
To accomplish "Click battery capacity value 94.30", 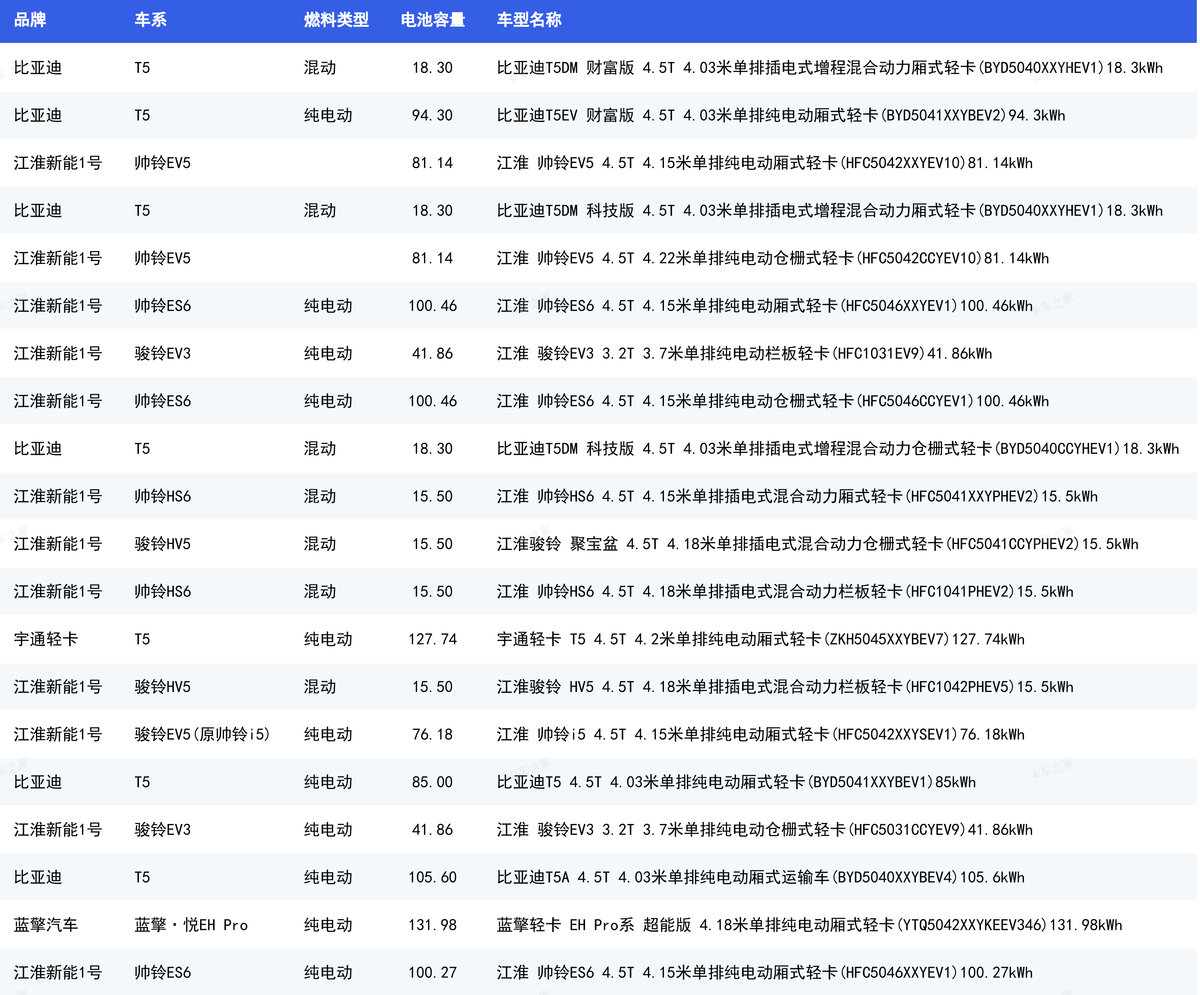I will (433, 115).
